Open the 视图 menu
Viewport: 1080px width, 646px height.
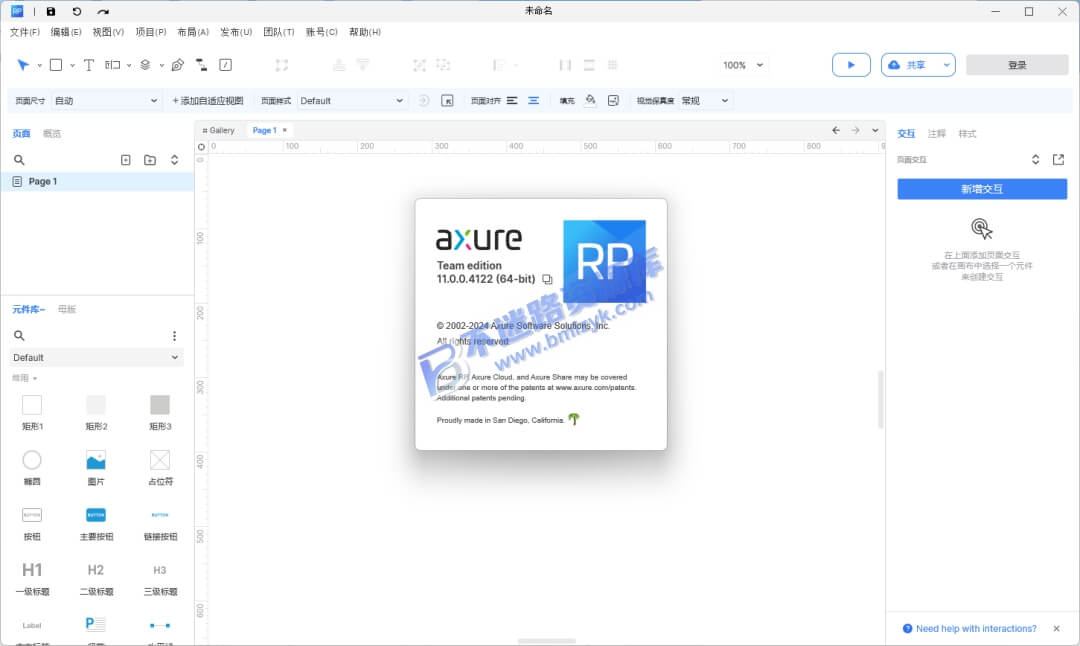pos(108,32)
